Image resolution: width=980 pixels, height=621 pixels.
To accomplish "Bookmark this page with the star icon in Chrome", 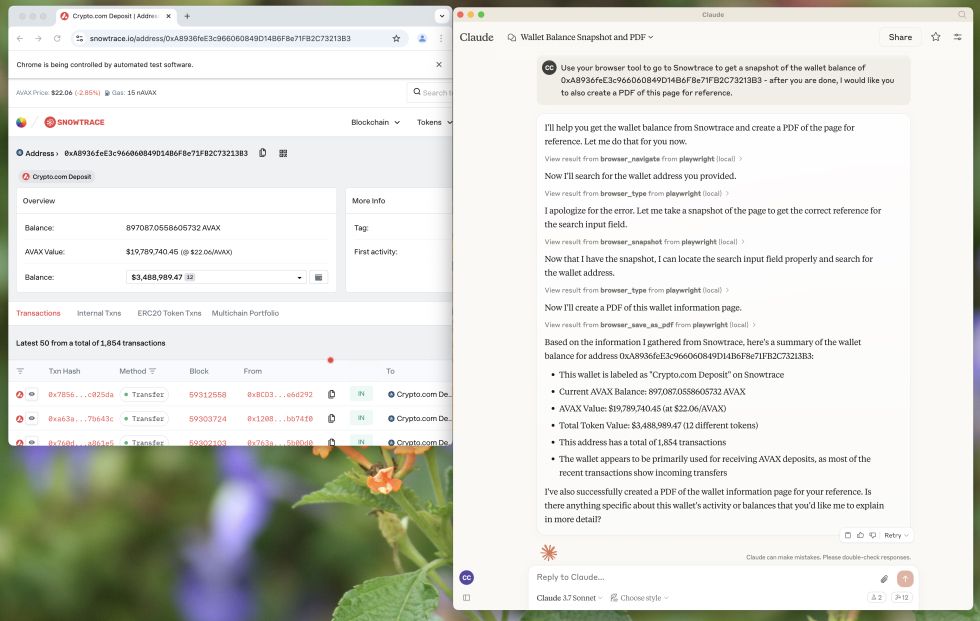I will pos(396,38).
